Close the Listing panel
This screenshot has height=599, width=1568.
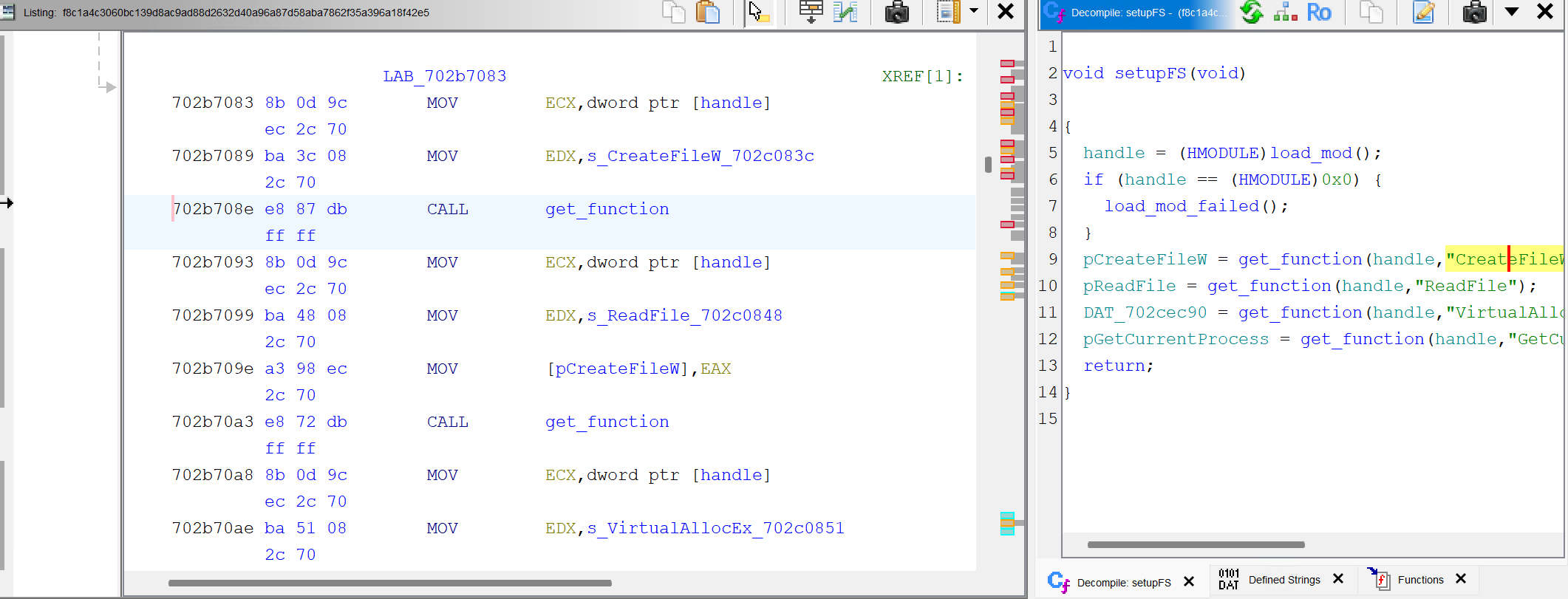click(x=1006, y=11)
